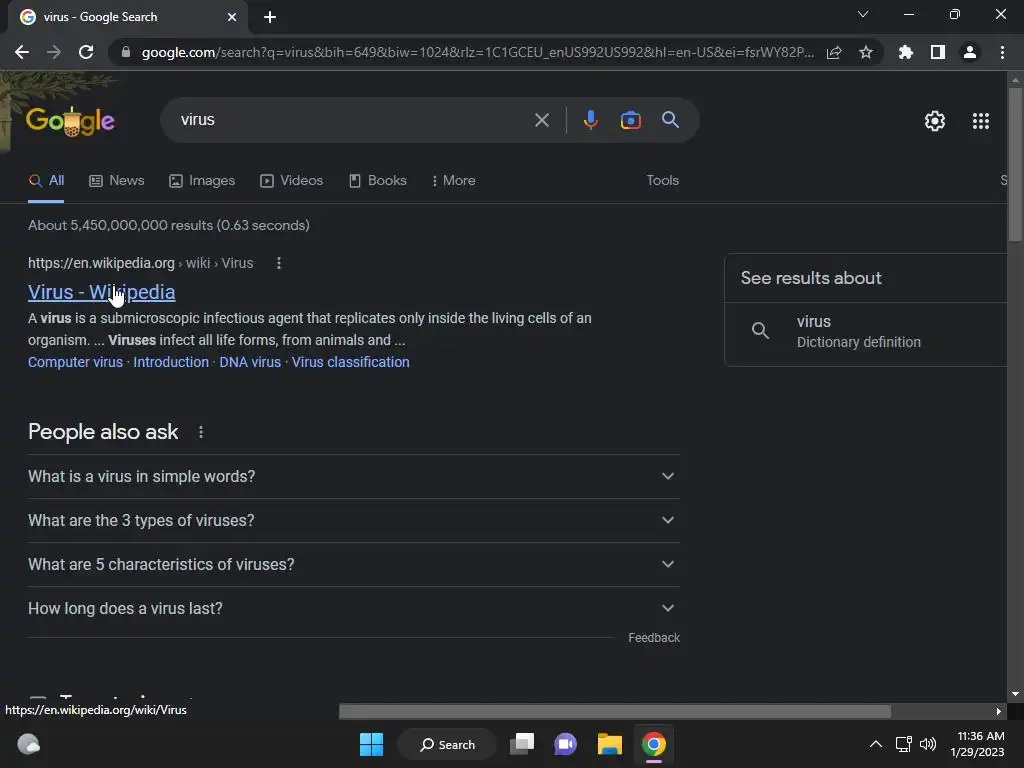Search by image with camera icon
Screen dimensions: 1024x768
[x=630, y=120]
